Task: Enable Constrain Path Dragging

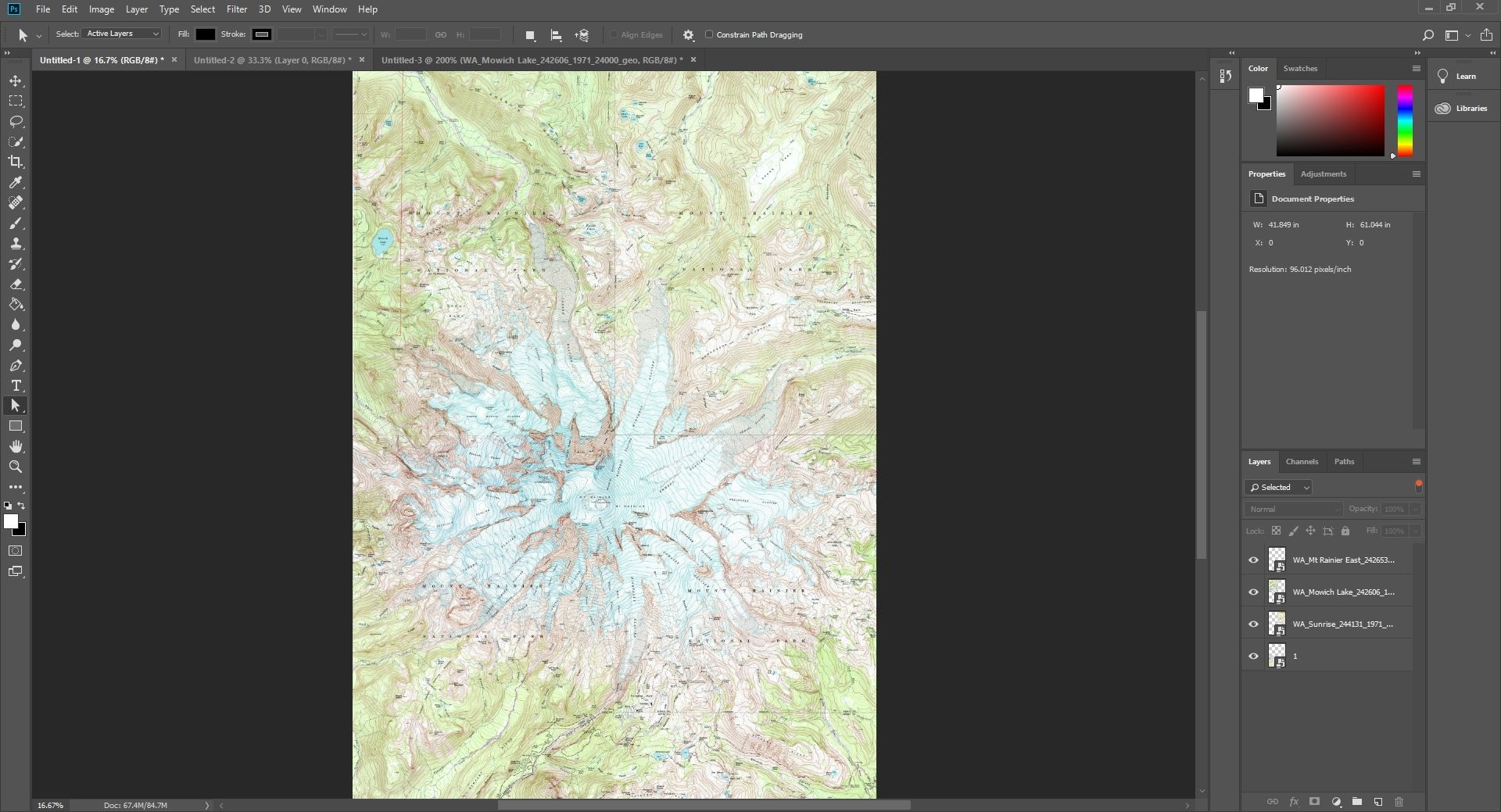Action: (x=709, y=34)
